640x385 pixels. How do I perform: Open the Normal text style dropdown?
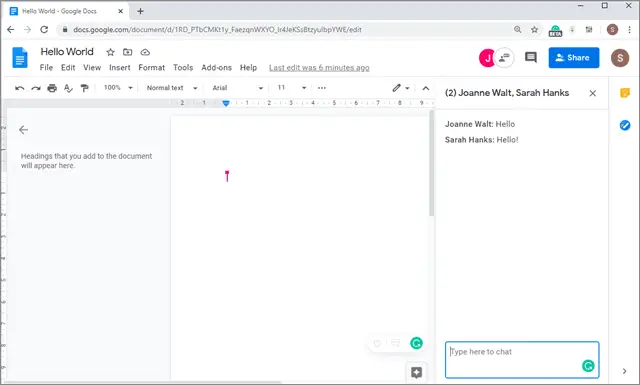tap(172, 88)
